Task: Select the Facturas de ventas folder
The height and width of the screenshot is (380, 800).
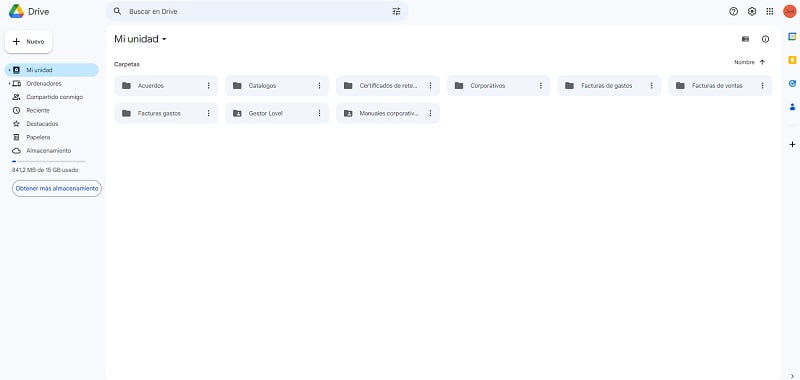Action: [x=719, y=86]
